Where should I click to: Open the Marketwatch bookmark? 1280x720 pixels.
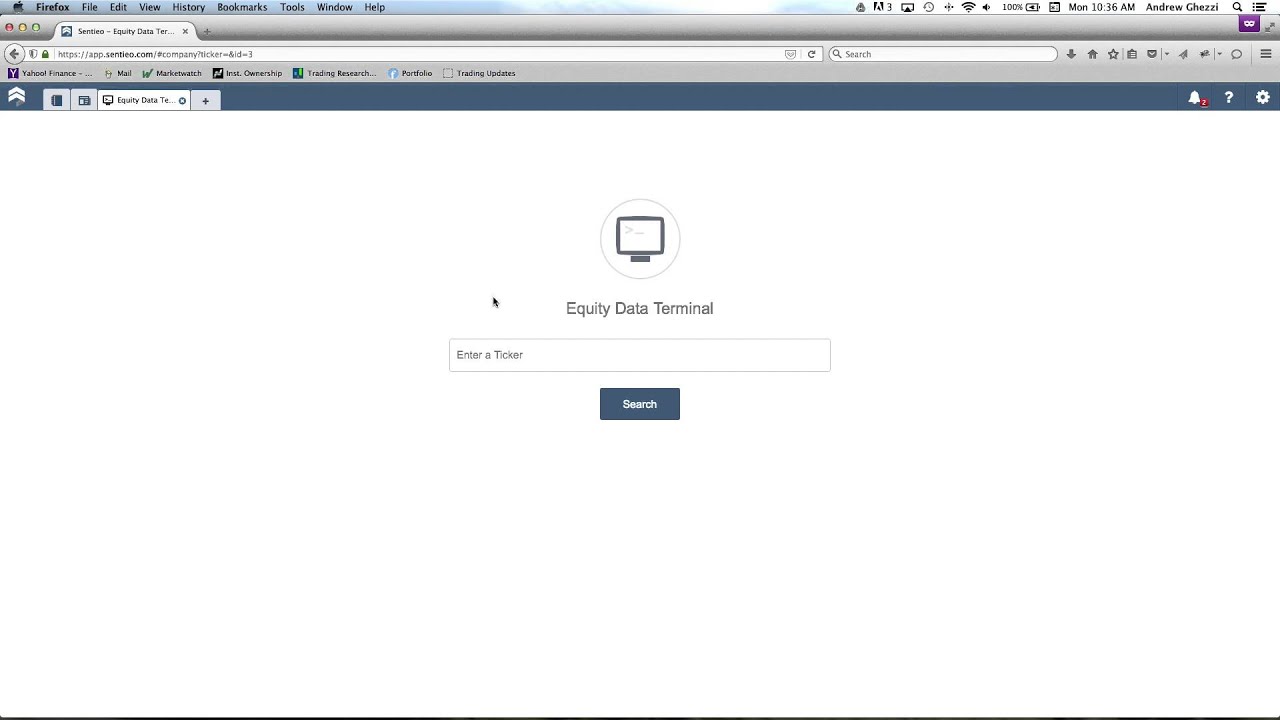coord(172,73)
